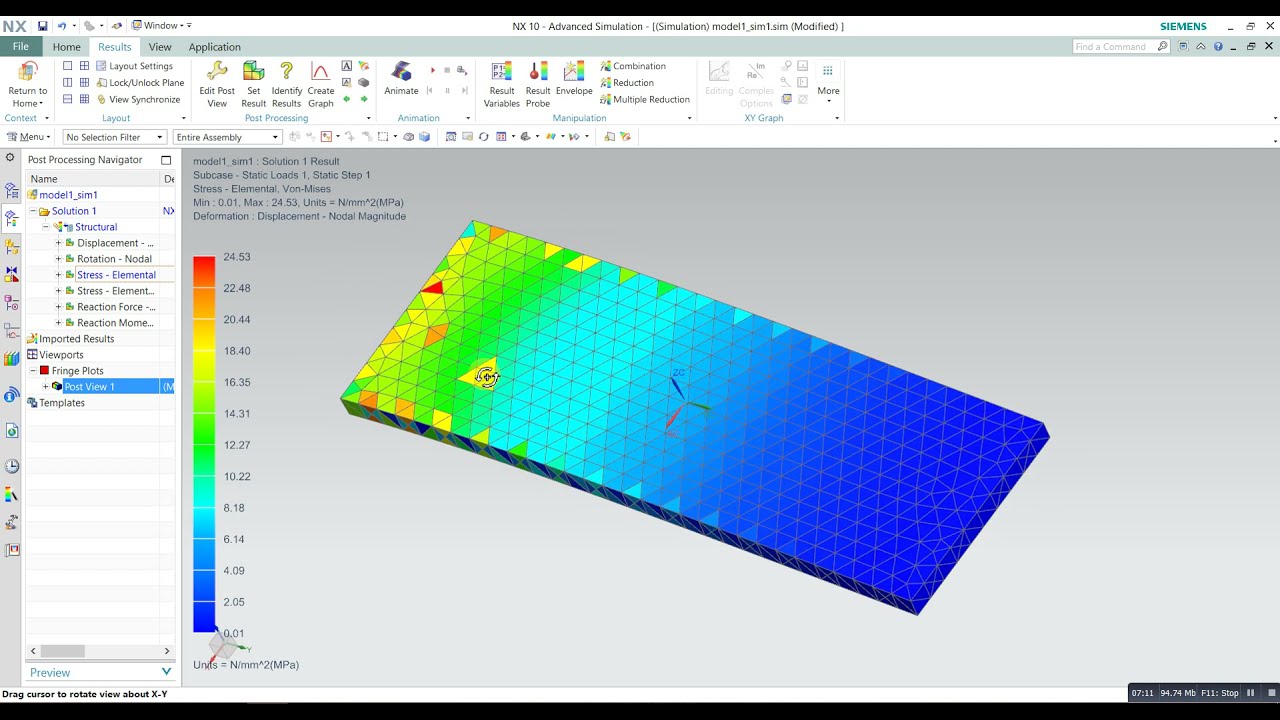Click the animation Stop button
Image resolution: width=1280 pixels, height=720 pixels.
447,70
